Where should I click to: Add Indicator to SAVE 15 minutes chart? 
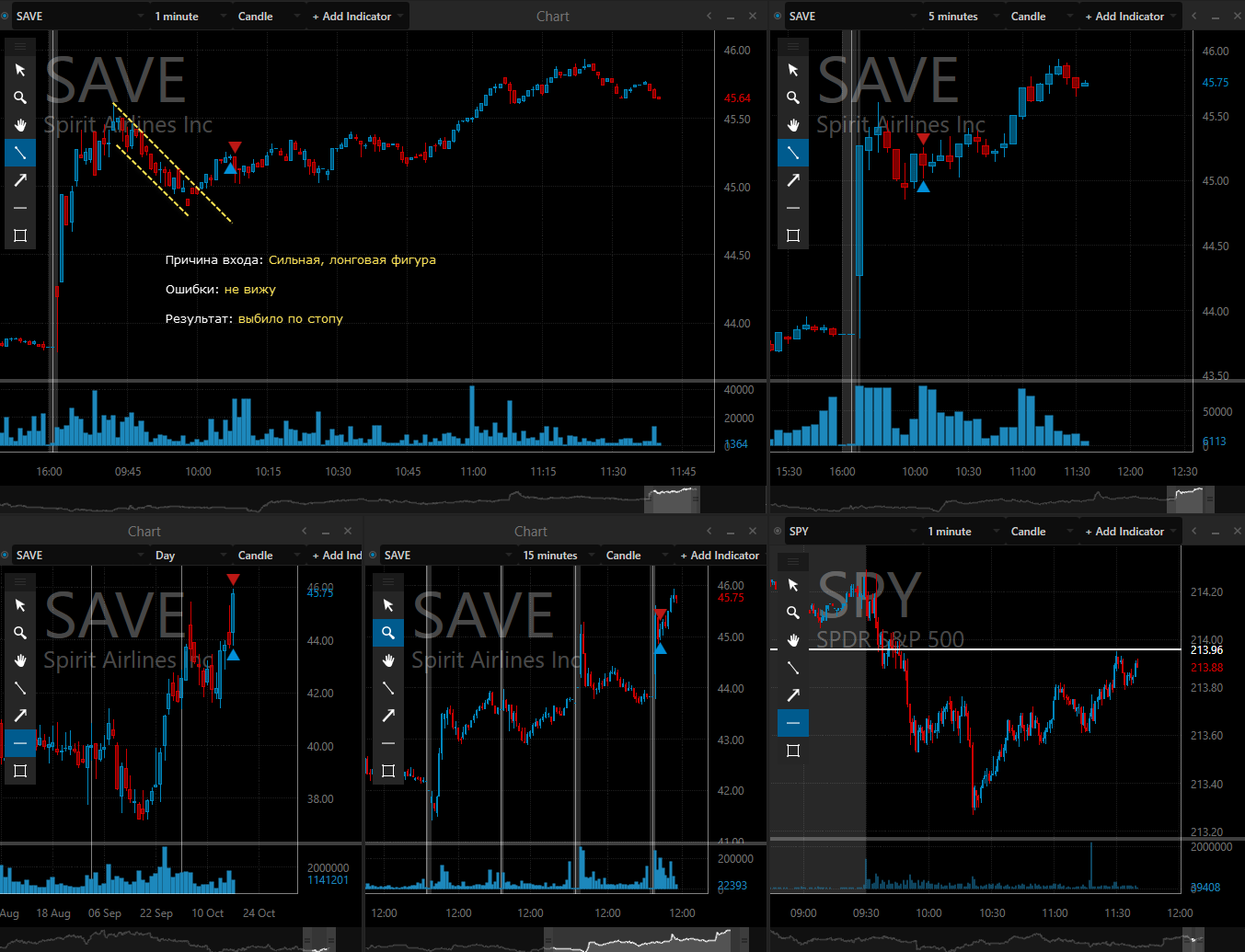720,556
